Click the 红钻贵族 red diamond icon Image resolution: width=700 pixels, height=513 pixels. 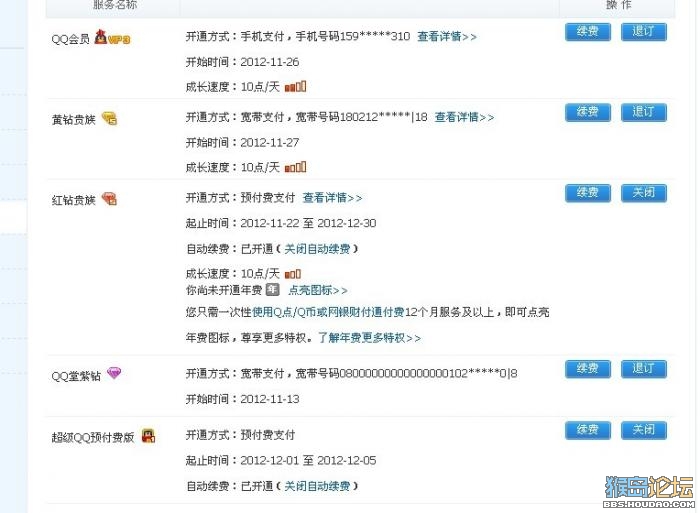tap(109, 199)
